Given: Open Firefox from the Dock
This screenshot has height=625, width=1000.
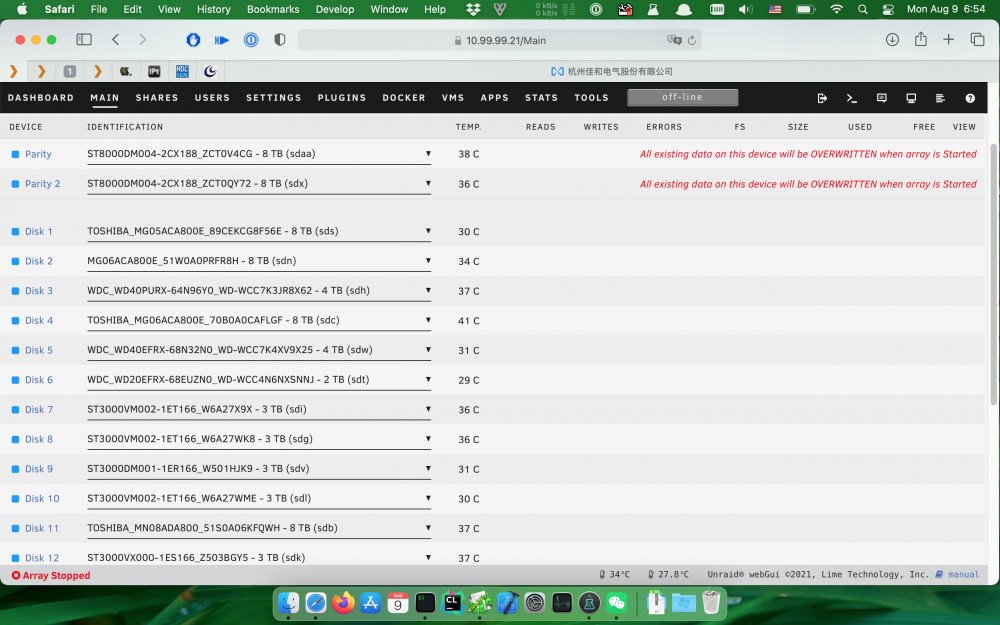Looking at the screenshot, I should click(343, 602).
